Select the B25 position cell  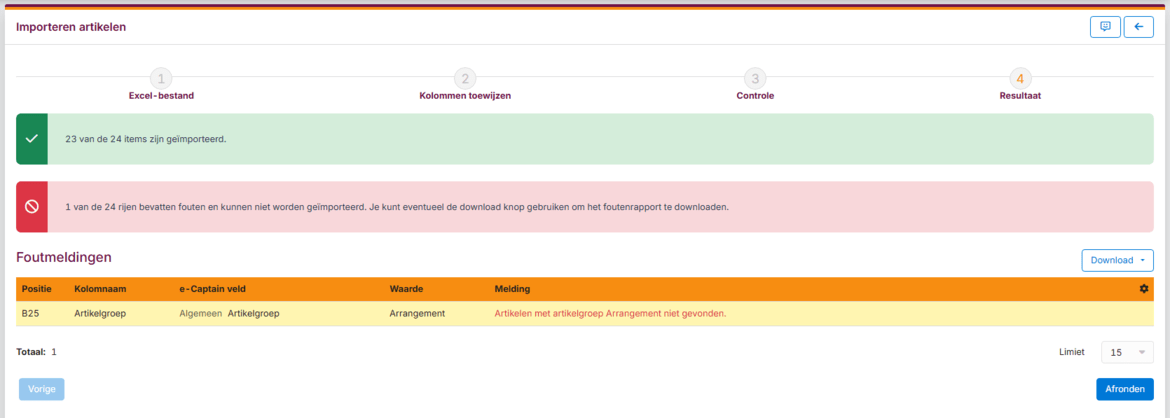pyautogui.click(x=30, y=314)
